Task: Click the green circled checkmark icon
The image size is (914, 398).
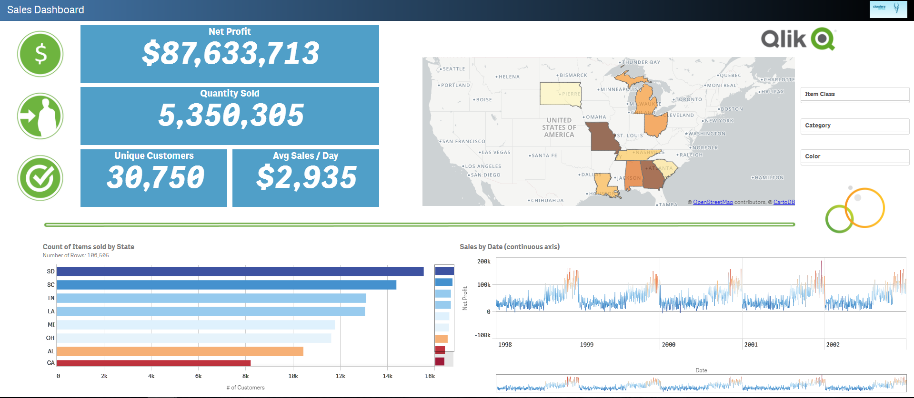Action: click(40, 178)
